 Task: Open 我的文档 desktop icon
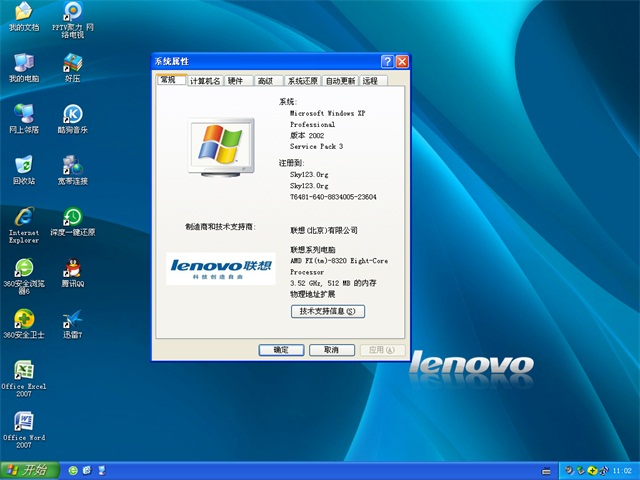[24, 14]
